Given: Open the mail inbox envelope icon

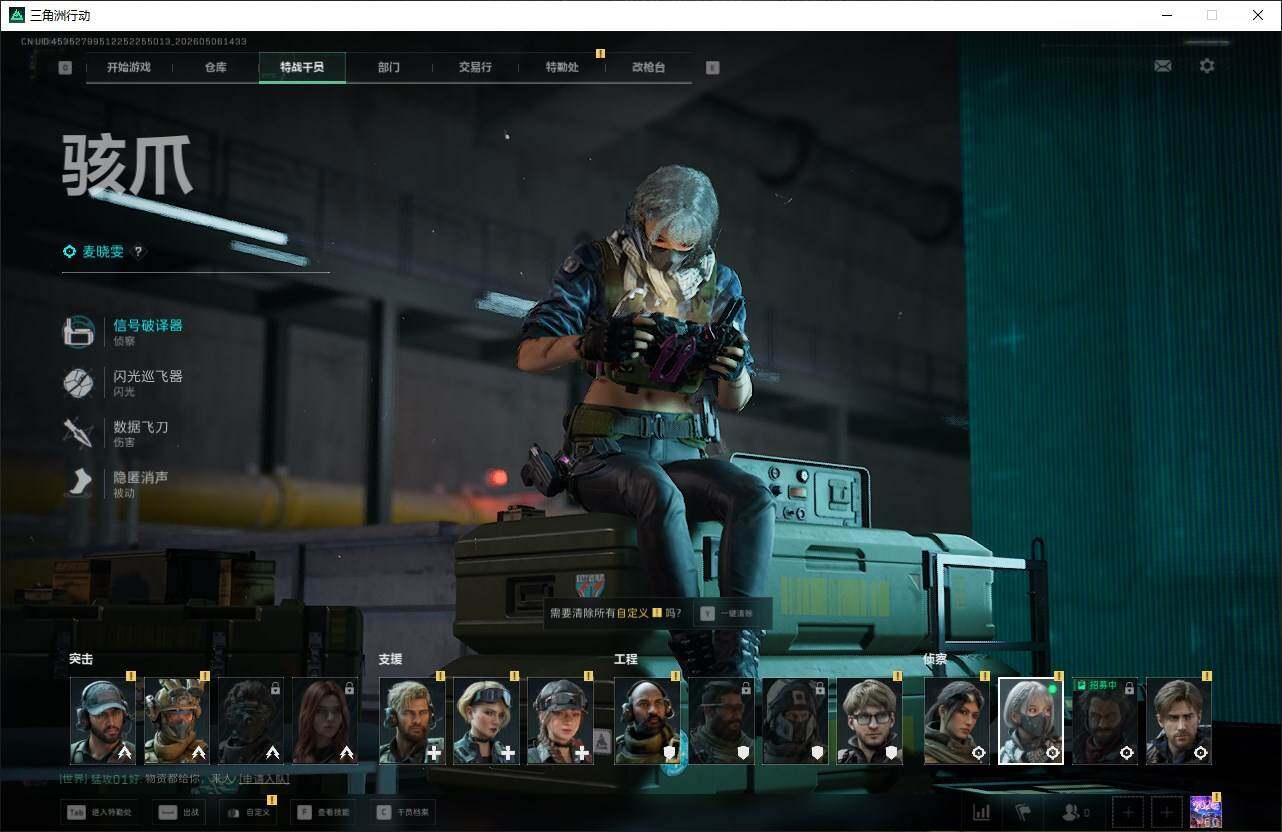Looking at the screenshot, I should (1162, 66).
